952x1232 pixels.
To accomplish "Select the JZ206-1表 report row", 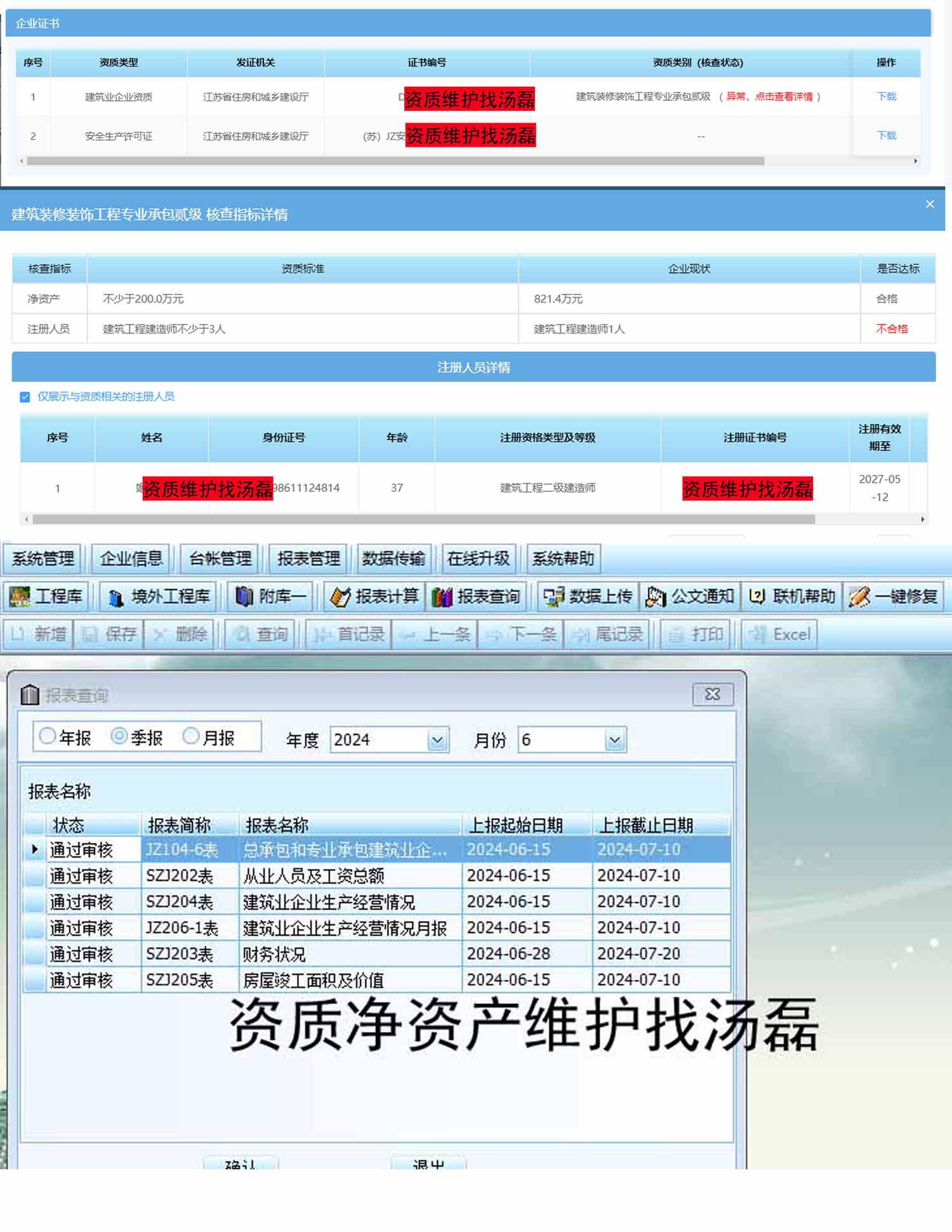I will [378, 928].
